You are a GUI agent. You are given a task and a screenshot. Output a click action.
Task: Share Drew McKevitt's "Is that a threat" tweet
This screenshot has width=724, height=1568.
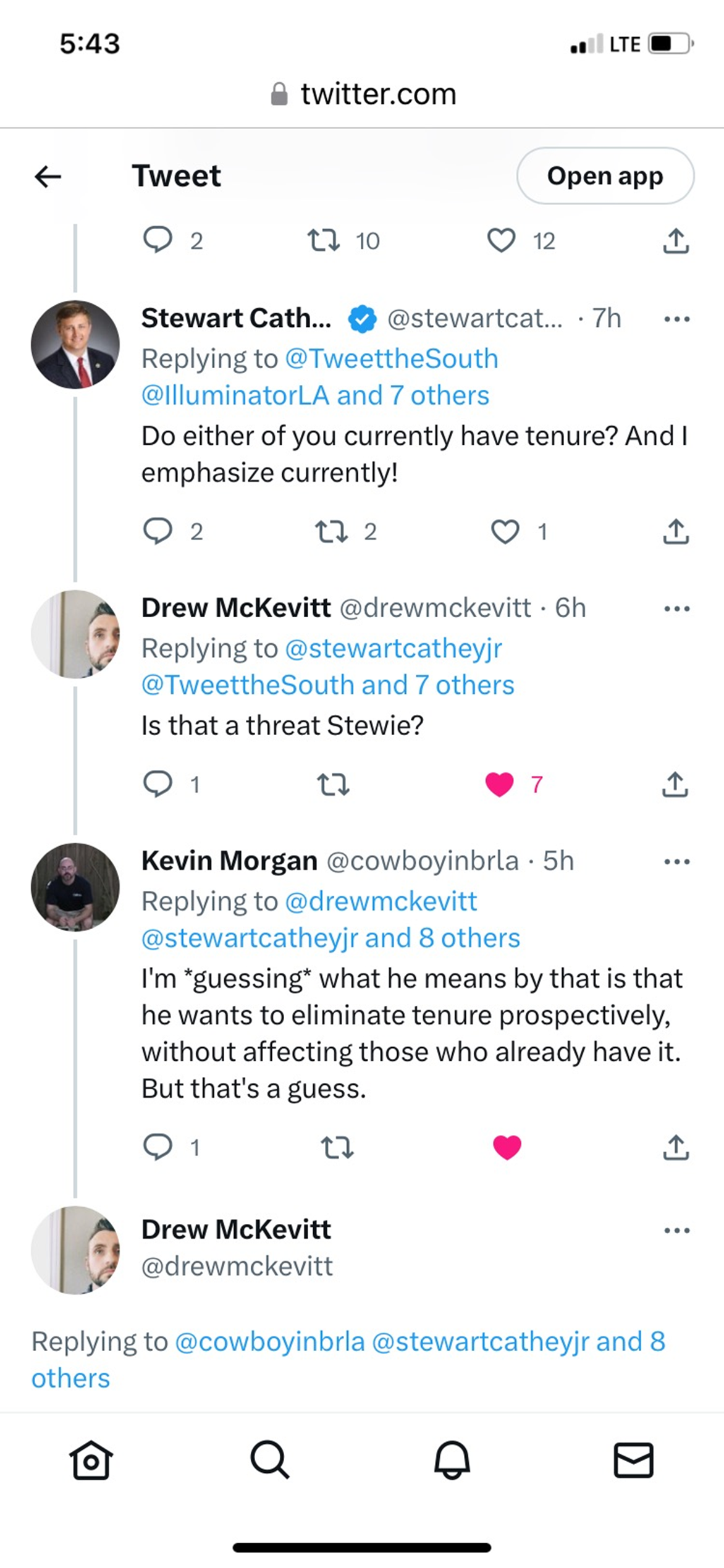[x=675, y=784]
